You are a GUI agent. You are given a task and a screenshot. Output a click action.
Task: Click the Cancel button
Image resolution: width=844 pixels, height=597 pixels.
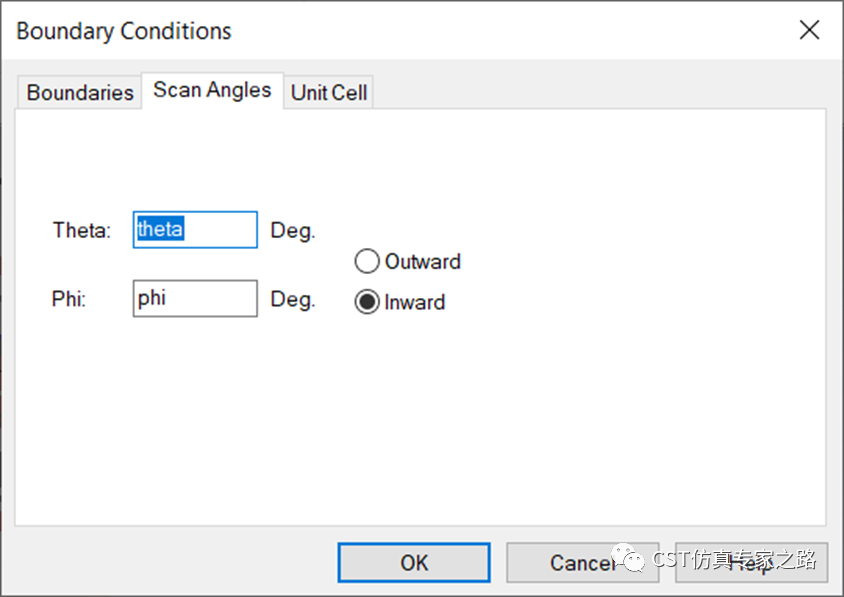[582, 563]
